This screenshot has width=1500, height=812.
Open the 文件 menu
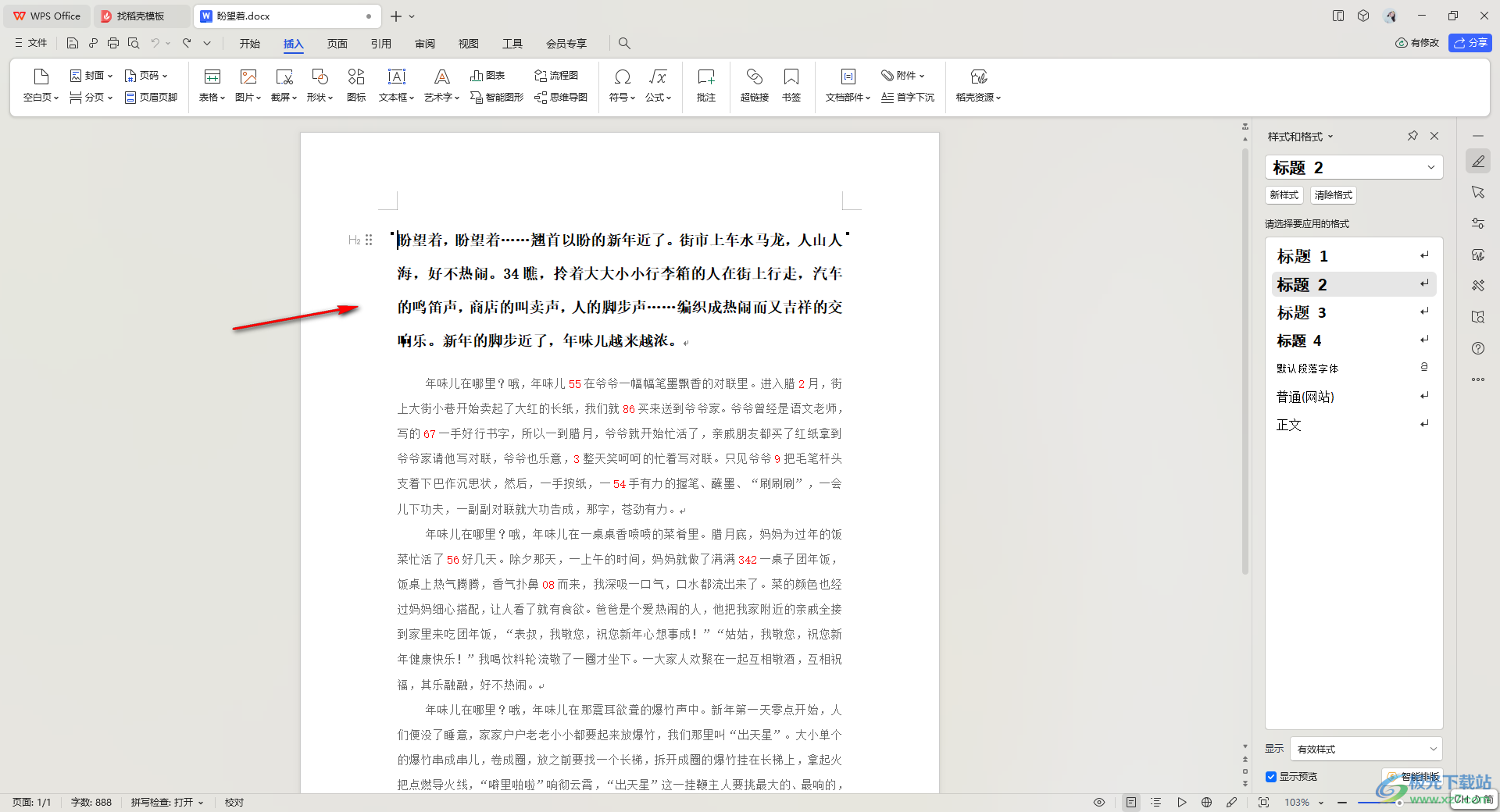coord(31,43)
